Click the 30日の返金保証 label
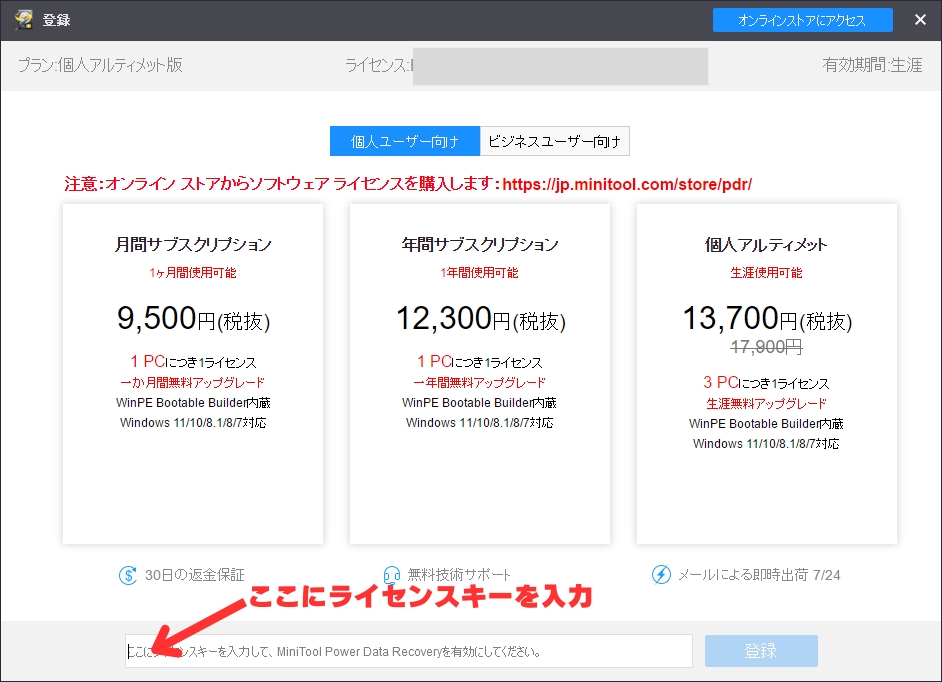Image resolution: width=942 pixels, height=682 pixels. [195, 575]
